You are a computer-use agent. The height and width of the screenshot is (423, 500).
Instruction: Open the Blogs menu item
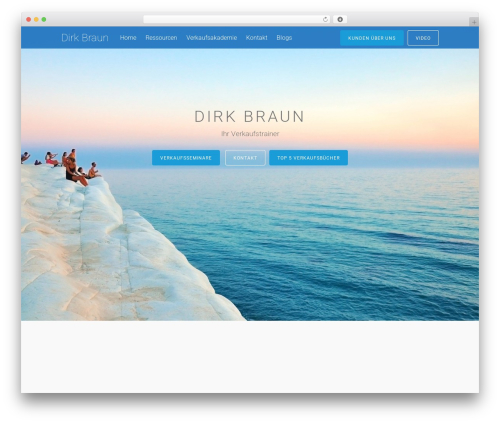point(284,38)
